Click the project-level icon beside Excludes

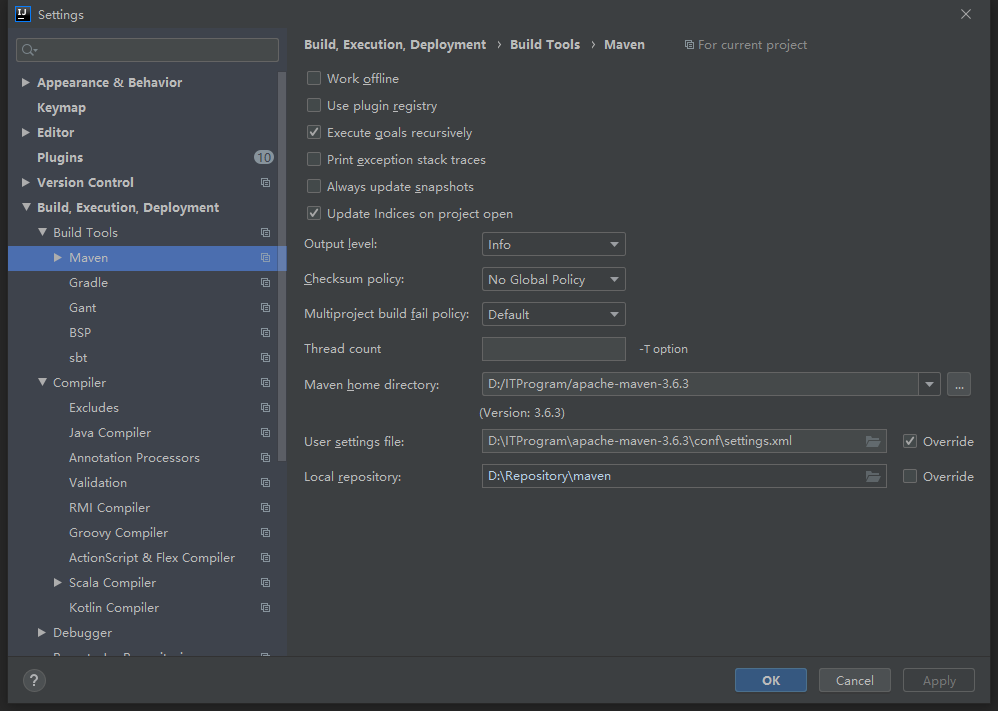265,408
